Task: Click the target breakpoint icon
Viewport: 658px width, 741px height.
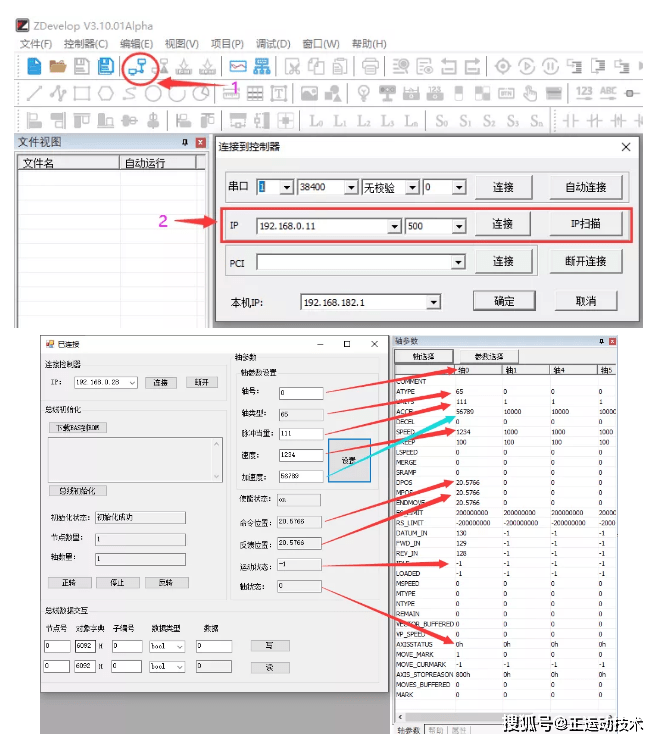Action: (x=502, y=66)
